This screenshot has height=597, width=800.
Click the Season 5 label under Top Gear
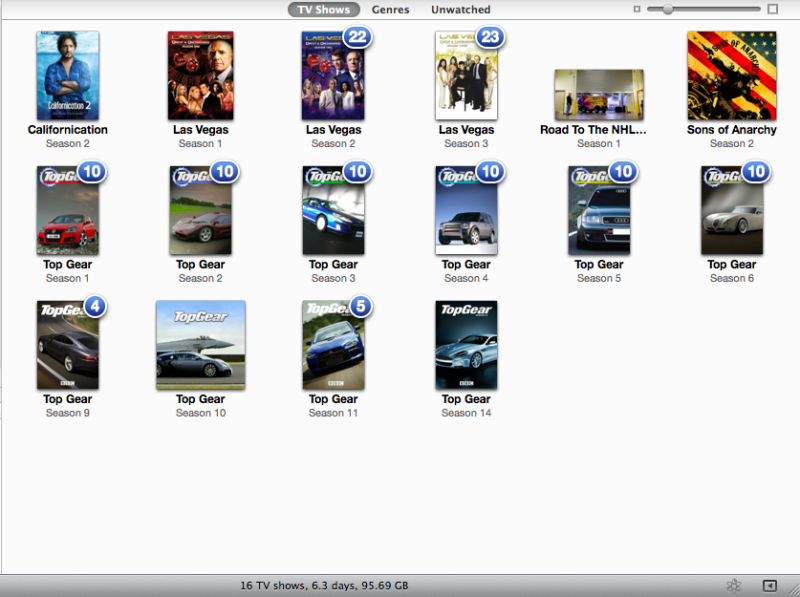[599, 278]
